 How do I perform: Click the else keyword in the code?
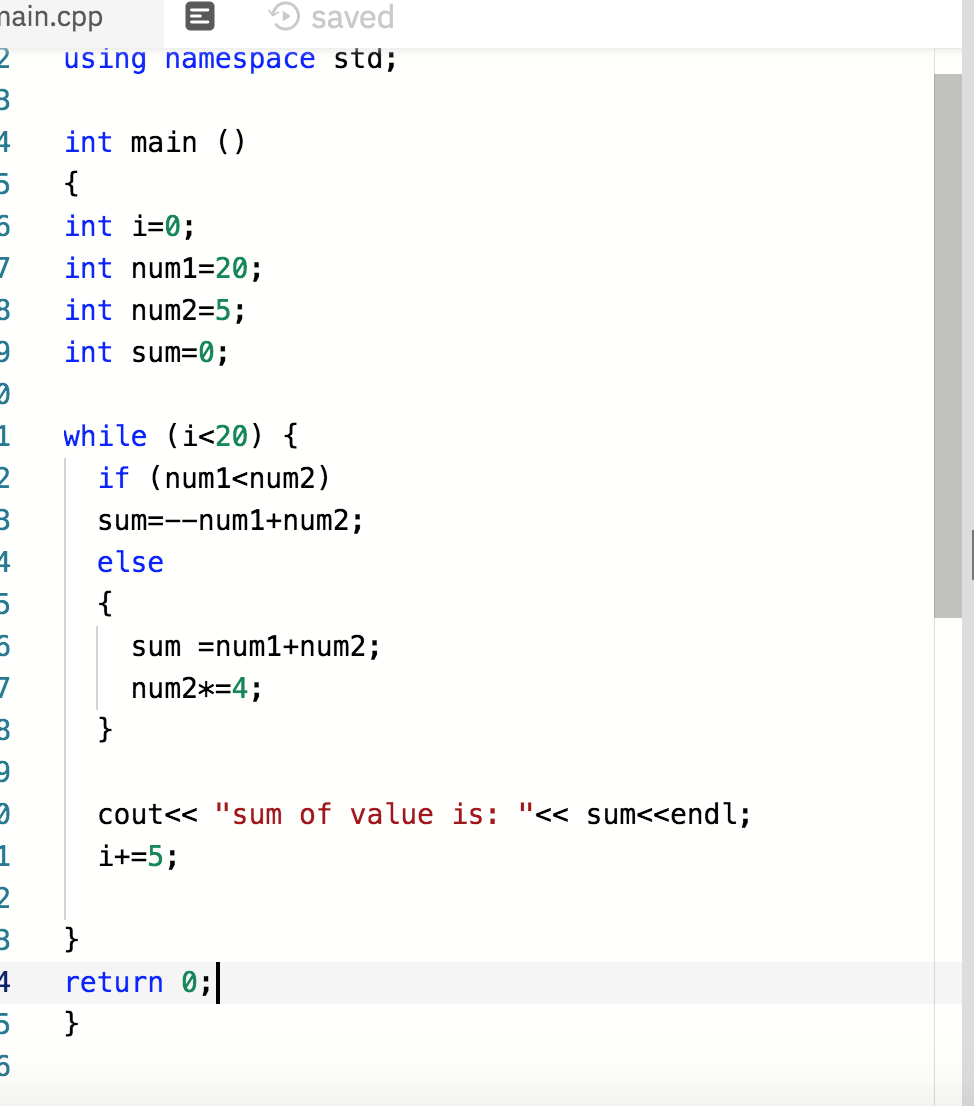130,562
